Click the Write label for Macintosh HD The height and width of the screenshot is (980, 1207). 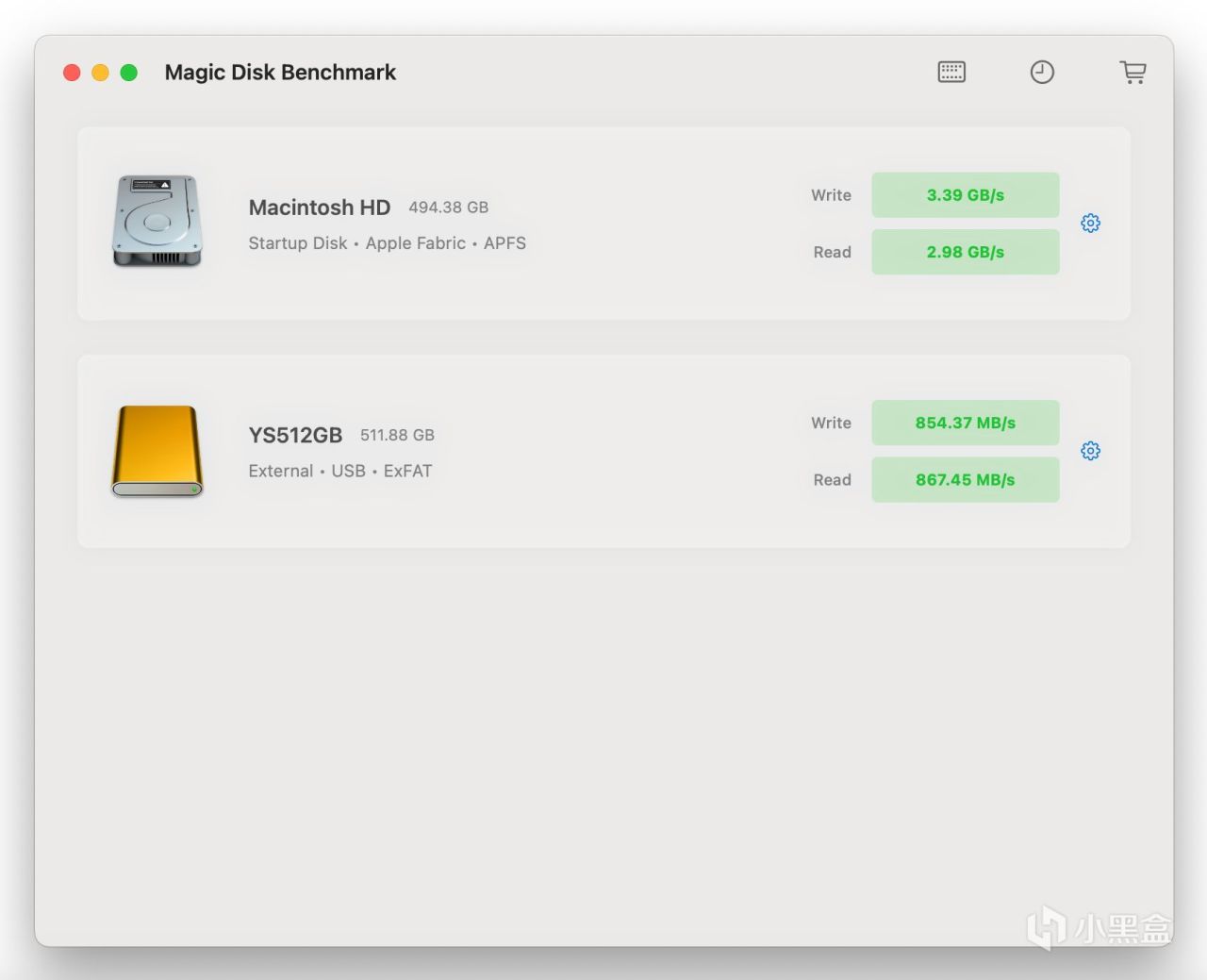pos(832,195)
